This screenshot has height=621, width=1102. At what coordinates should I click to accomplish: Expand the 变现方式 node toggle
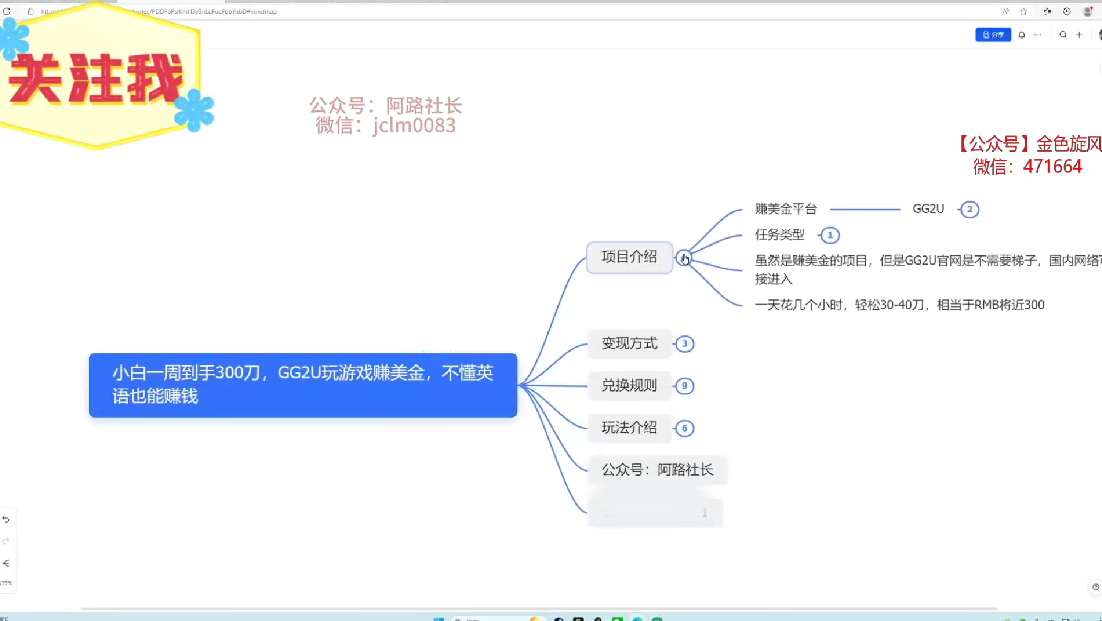685,344
